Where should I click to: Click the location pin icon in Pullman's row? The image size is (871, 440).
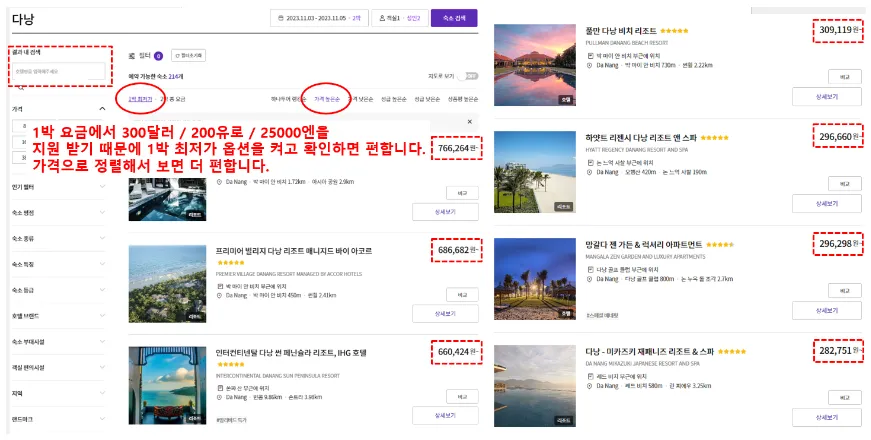589,65
